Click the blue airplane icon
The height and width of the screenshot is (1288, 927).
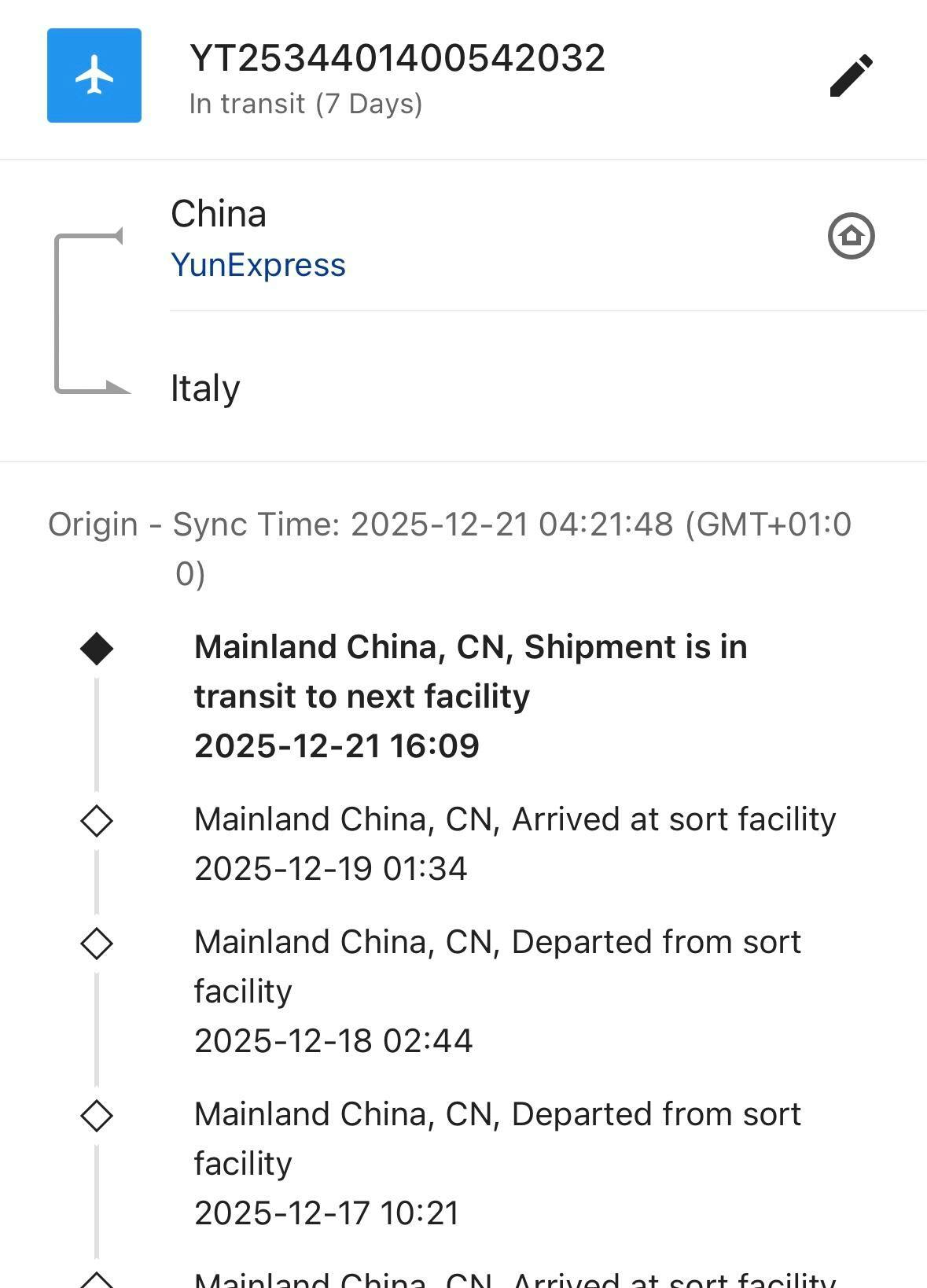(94, 75)
